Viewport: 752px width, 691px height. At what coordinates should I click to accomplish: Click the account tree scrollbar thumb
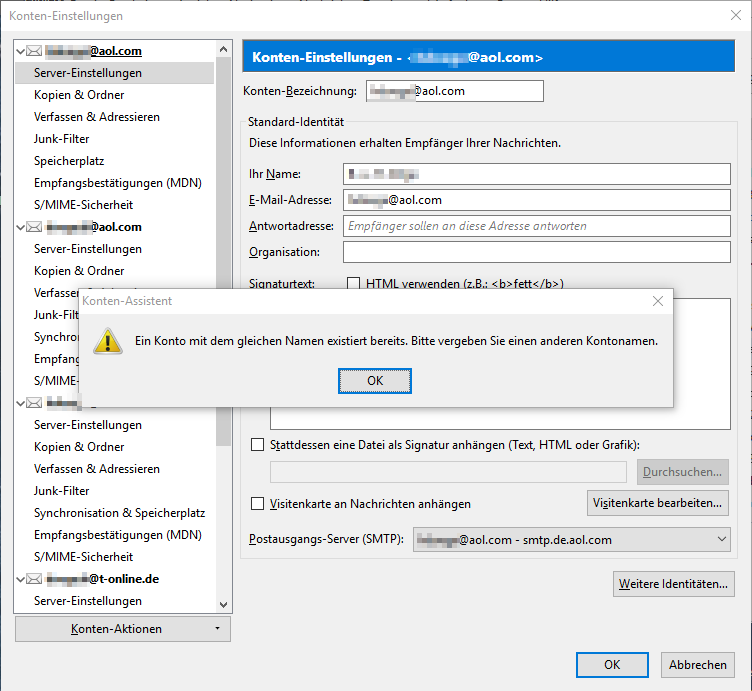(223, 252)
